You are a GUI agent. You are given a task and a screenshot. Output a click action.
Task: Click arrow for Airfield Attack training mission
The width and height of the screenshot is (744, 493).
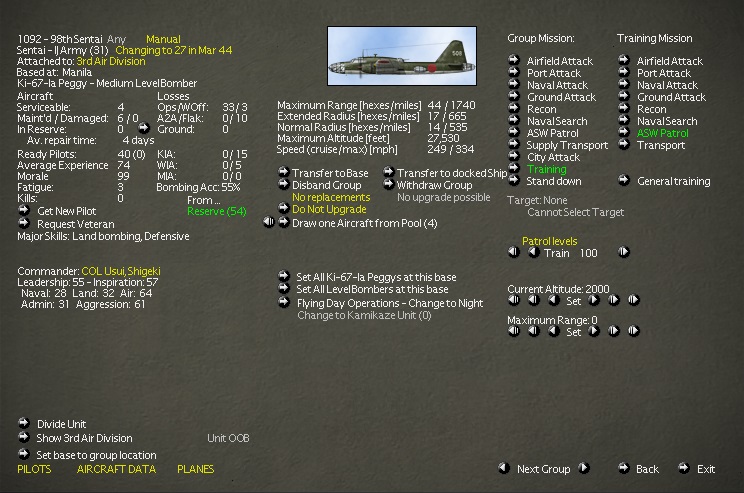point(624,60)
